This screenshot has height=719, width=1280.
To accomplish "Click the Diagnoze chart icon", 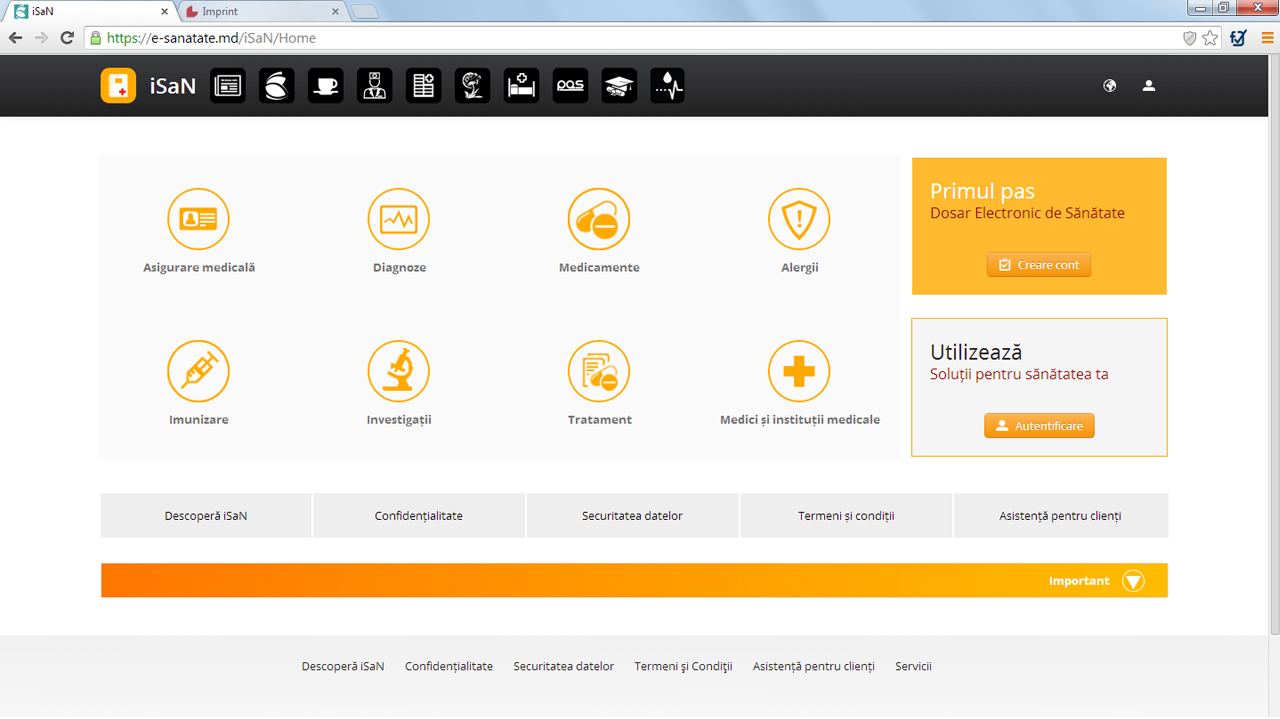I will pos(398,220).
